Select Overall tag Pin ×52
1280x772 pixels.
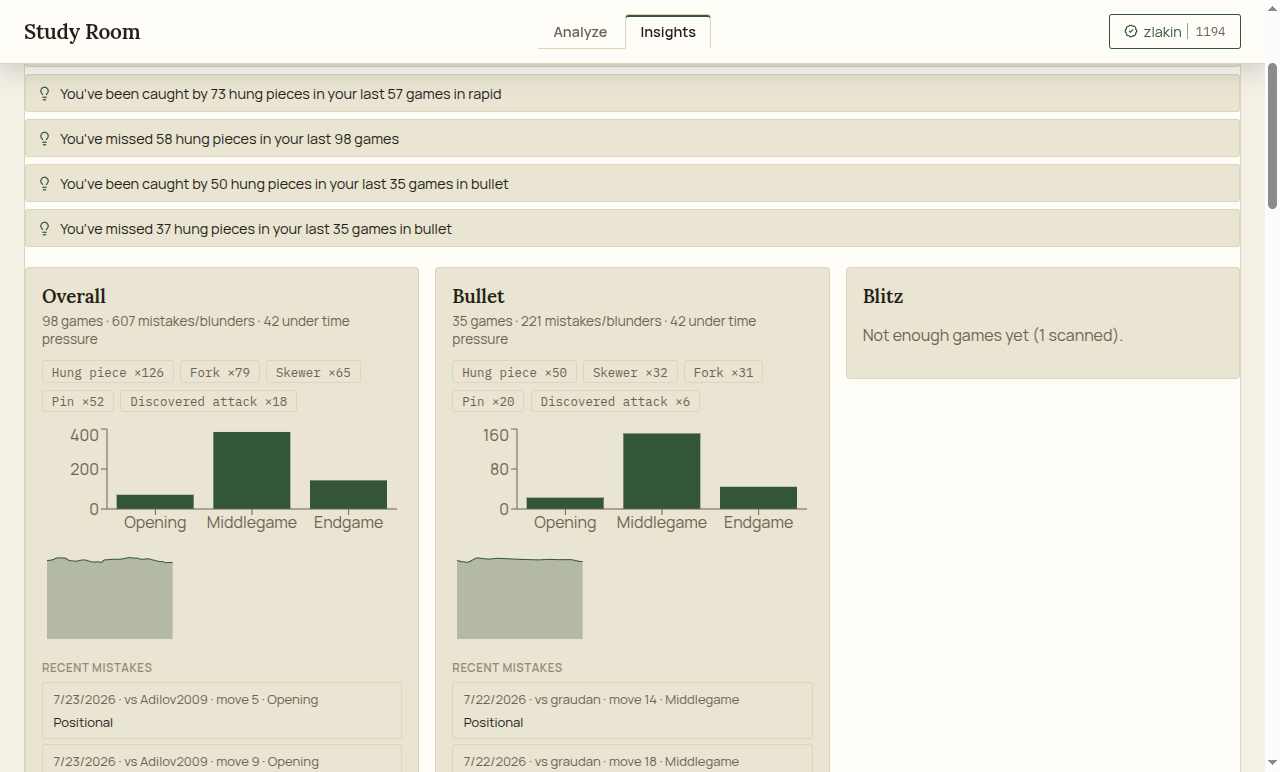[x=78, y=401]
